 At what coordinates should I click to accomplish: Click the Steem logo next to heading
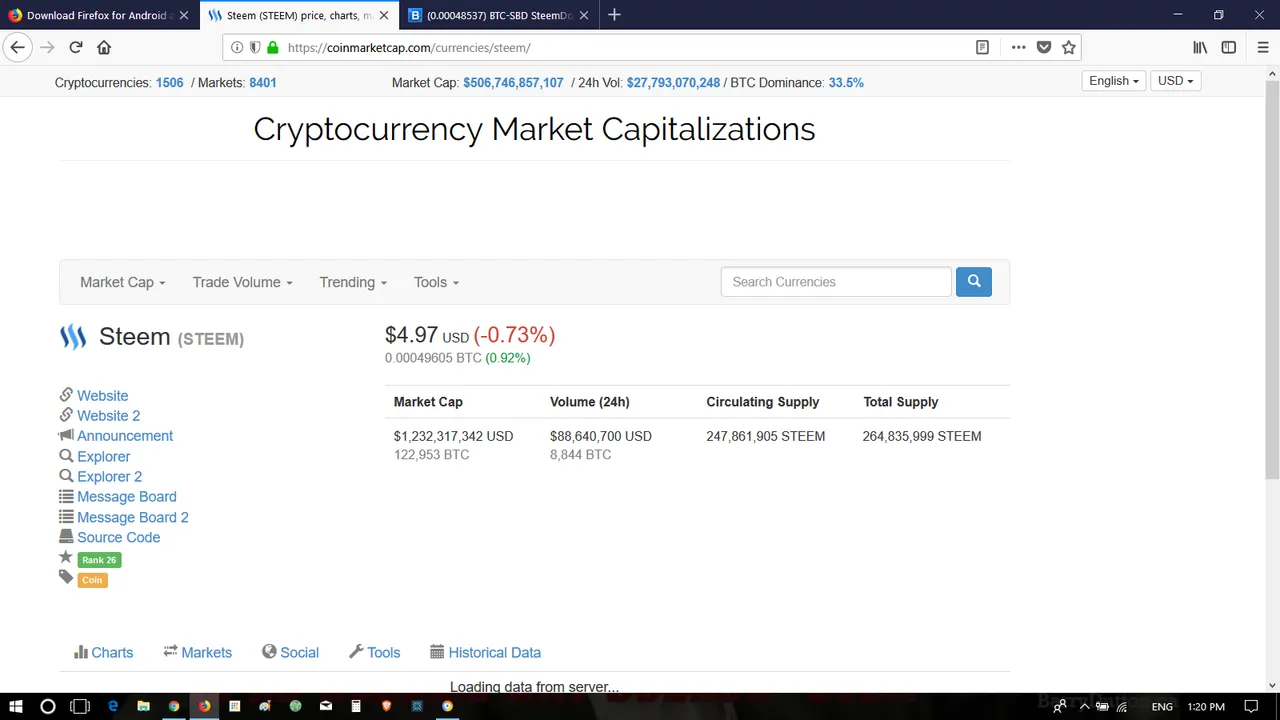73,337
